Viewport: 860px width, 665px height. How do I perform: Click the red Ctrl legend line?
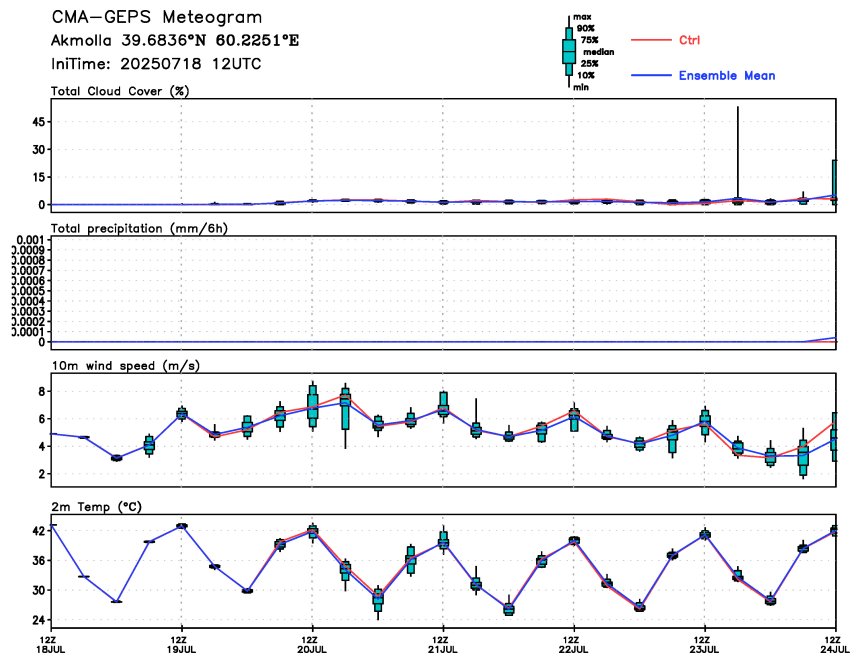pos(651,40)
